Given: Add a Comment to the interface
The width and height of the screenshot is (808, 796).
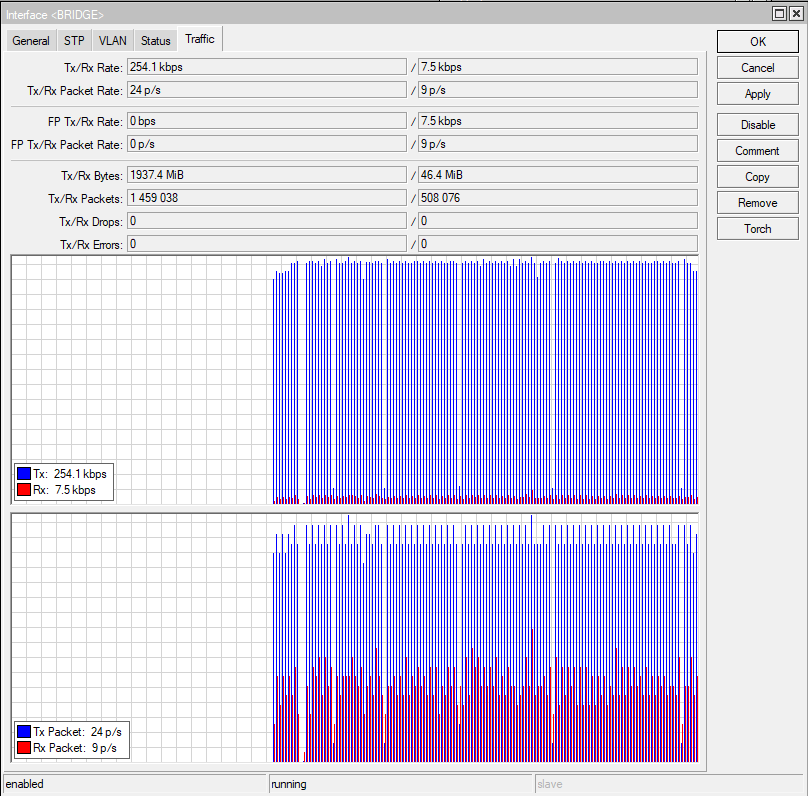Looking at the screenshot, I should [x=757, y=151].
